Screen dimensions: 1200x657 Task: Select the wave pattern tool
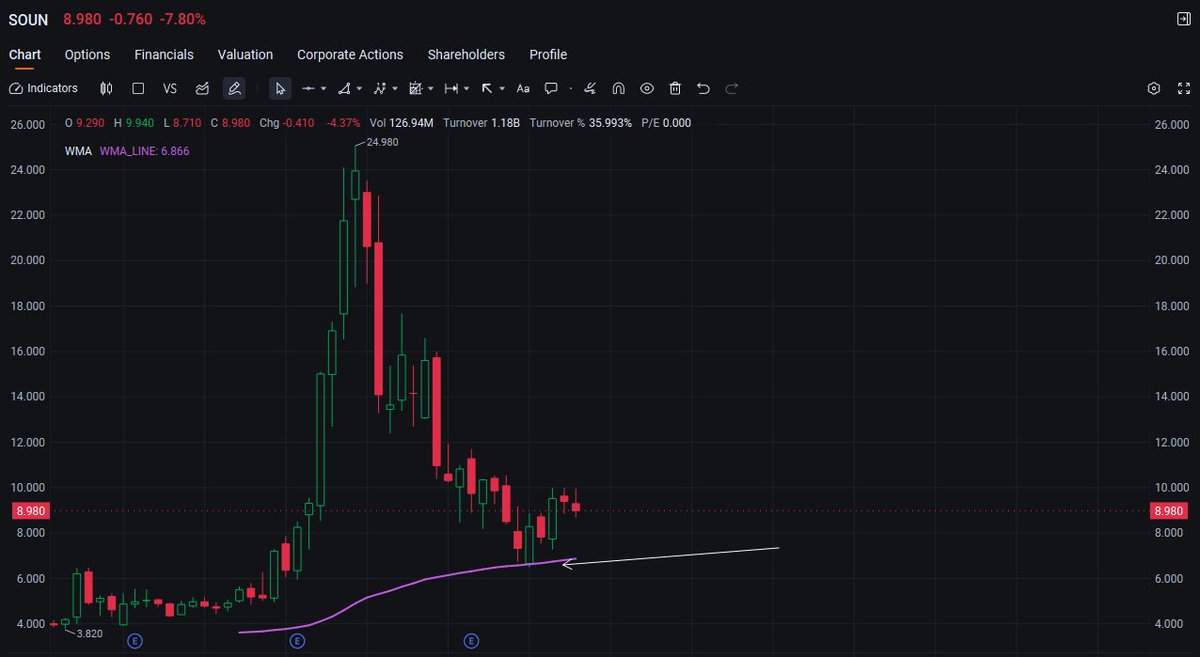(380, 88)
